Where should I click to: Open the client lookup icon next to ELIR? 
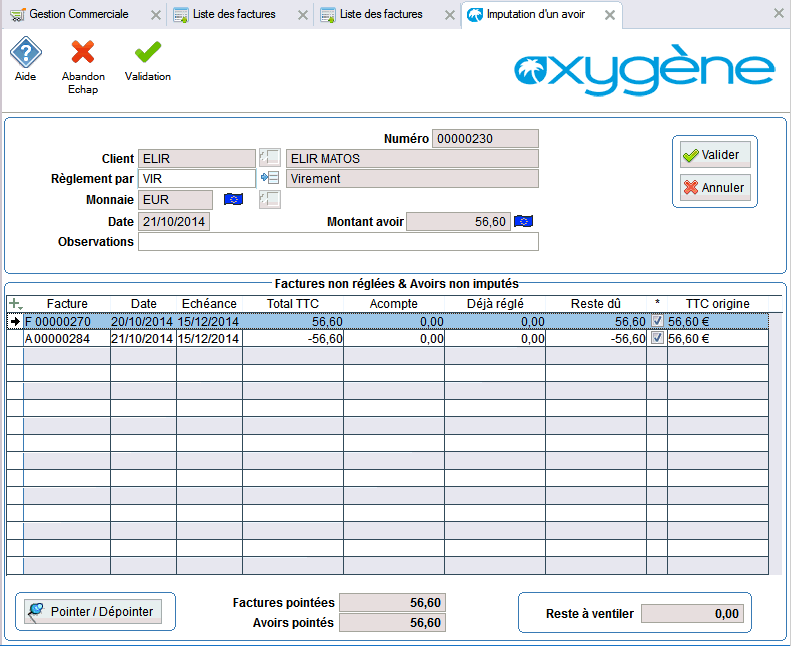269,158
